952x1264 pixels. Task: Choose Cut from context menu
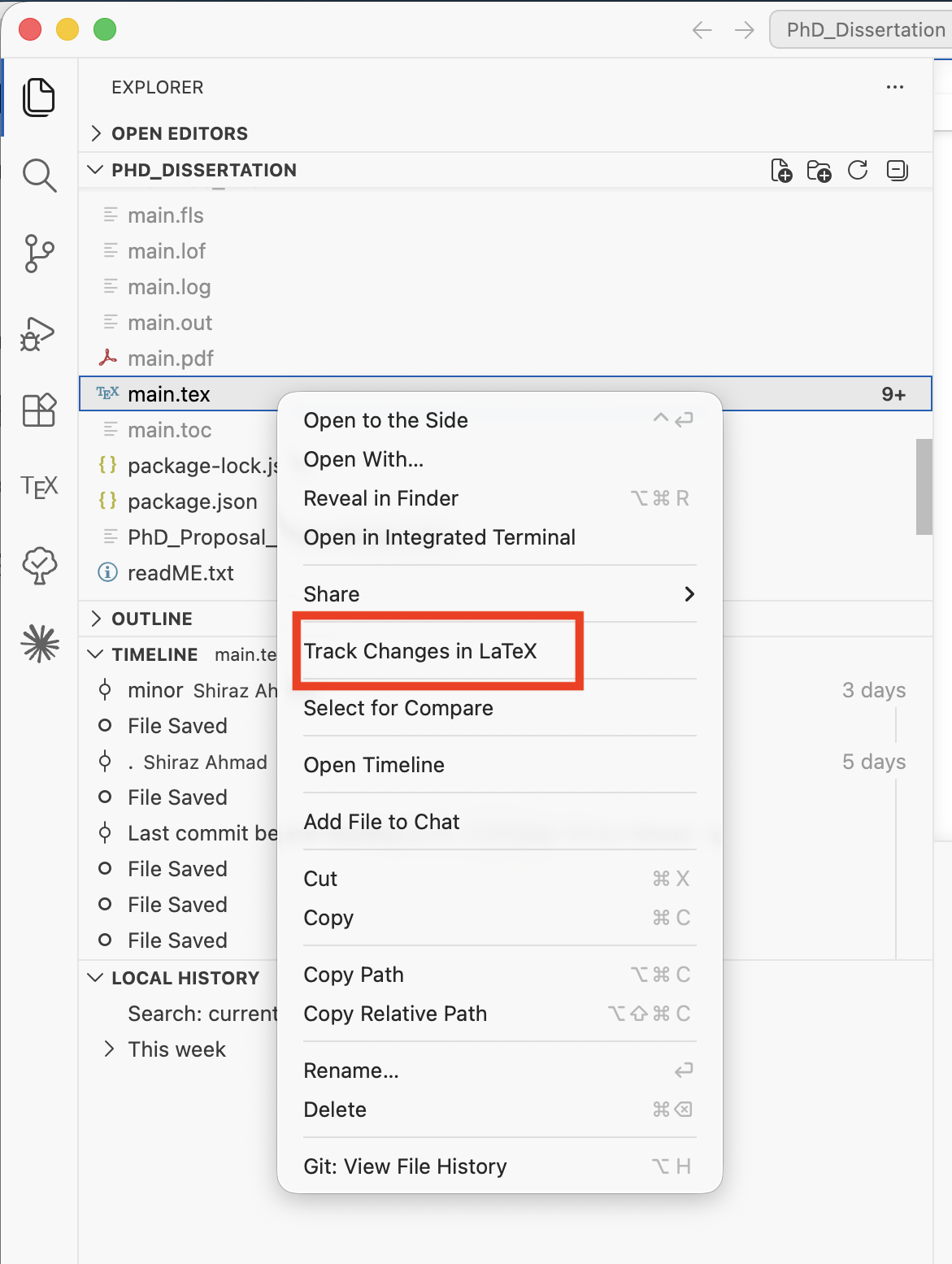[499, 879]
